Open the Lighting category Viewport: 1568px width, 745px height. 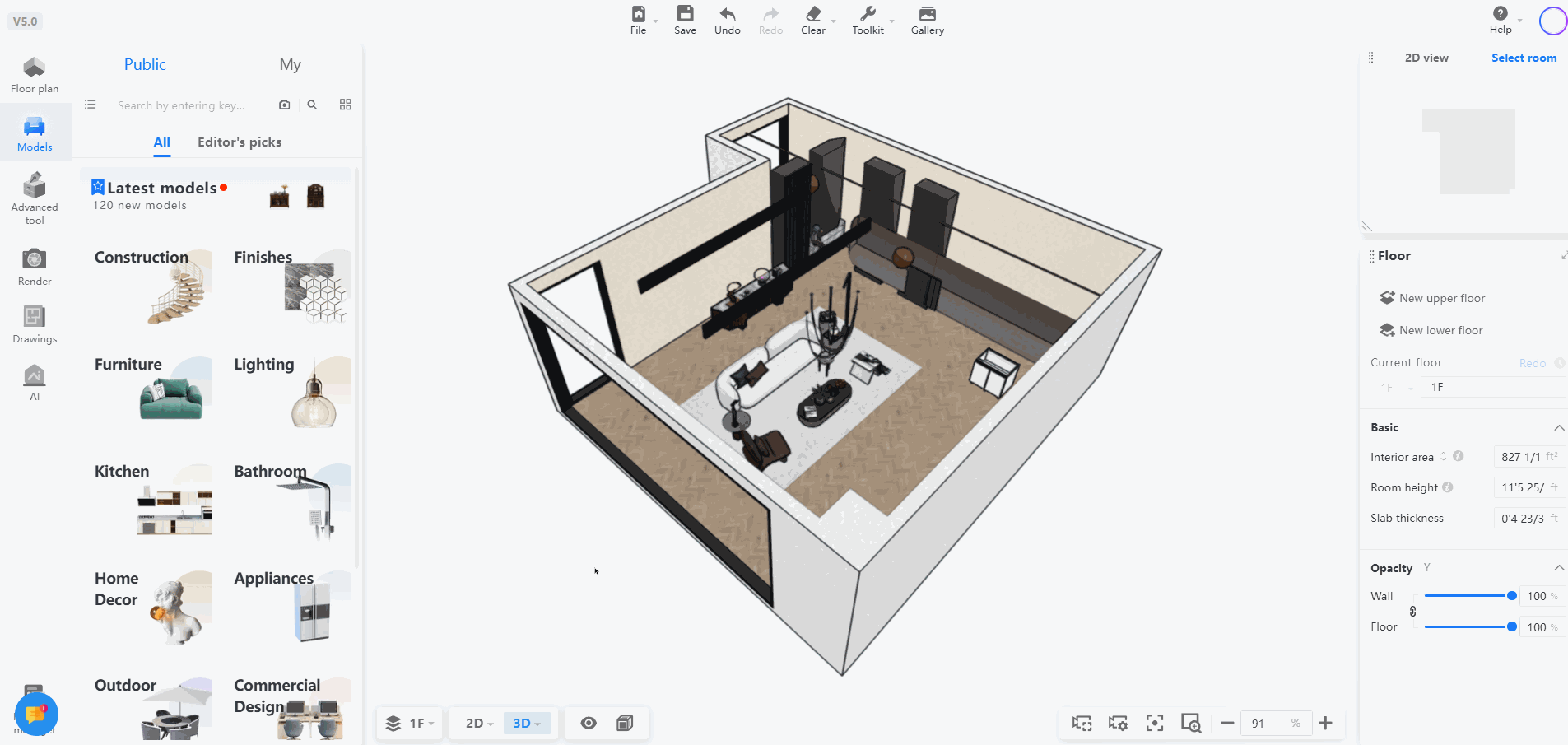[292, 393]
